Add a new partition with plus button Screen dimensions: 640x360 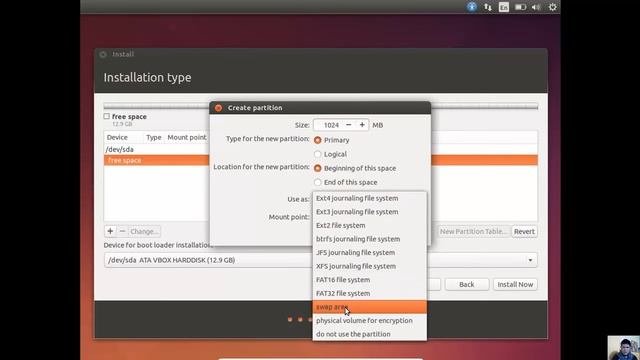pos(110,231)
